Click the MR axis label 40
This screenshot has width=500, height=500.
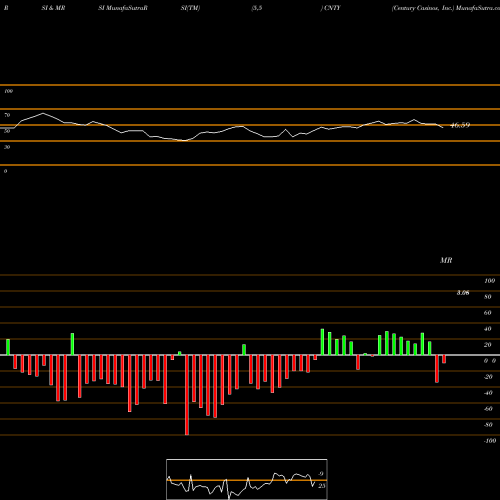coord(488,329)
